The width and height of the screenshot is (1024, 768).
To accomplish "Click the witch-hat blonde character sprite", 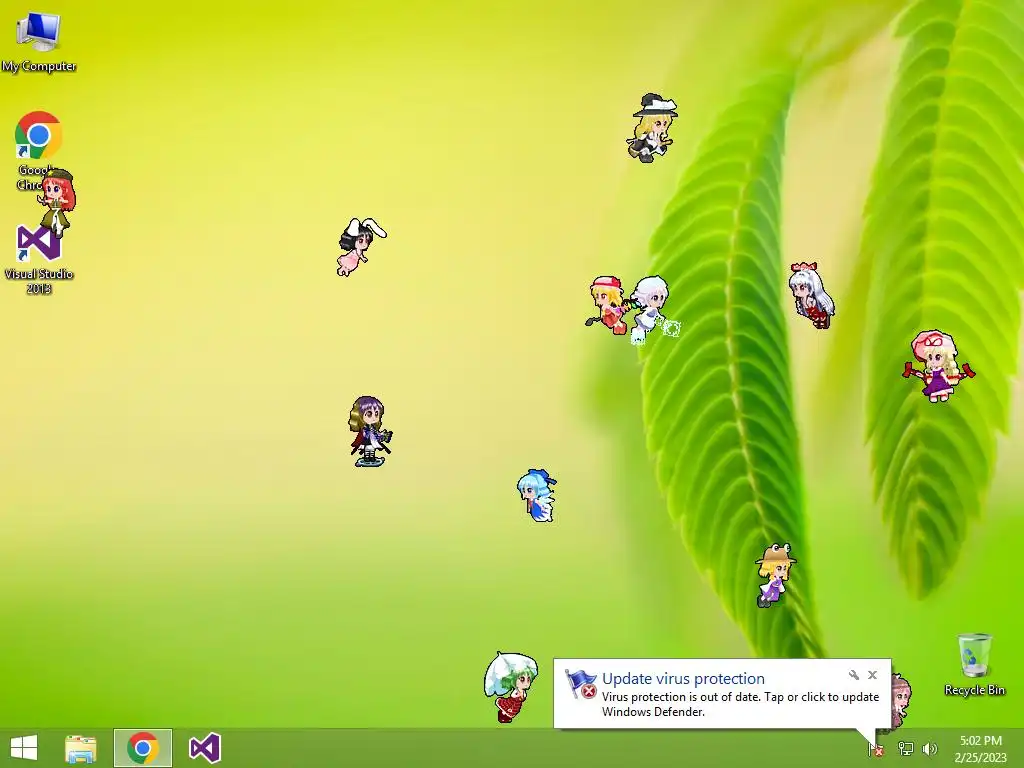I will point(652,127).
